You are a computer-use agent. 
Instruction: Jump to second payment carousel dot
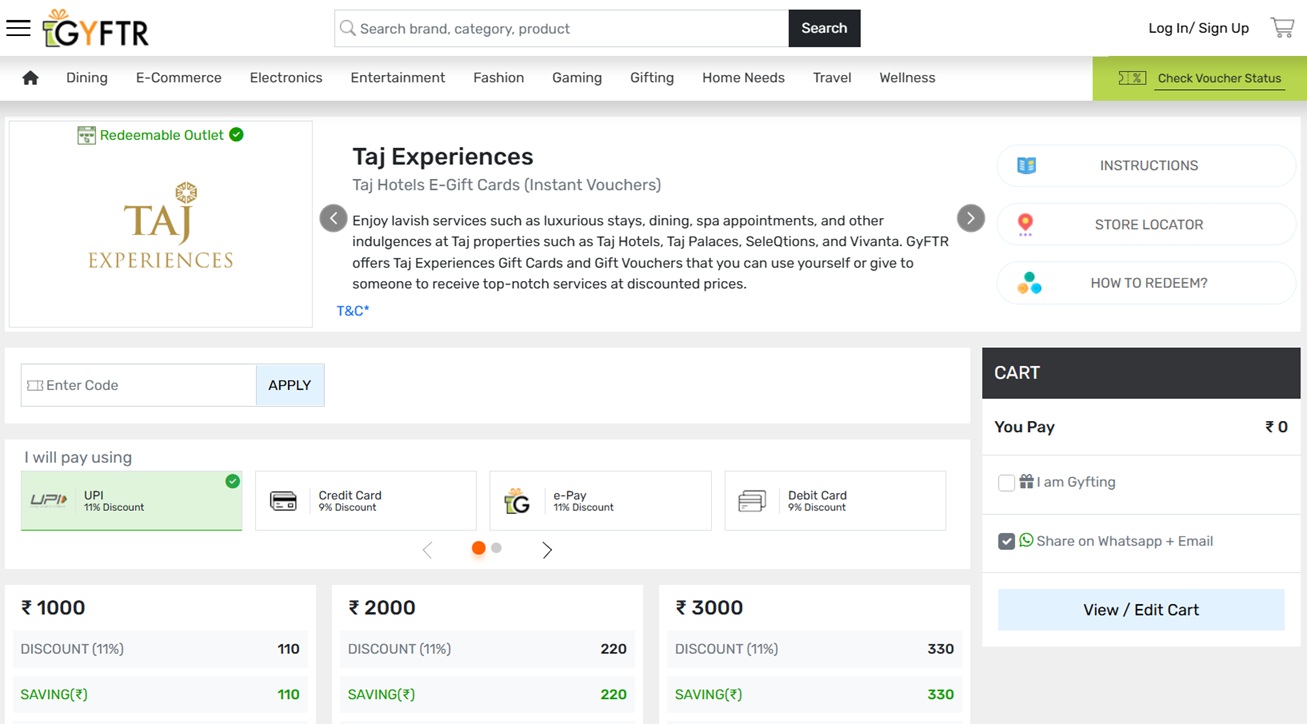click(x=497, y=548)
